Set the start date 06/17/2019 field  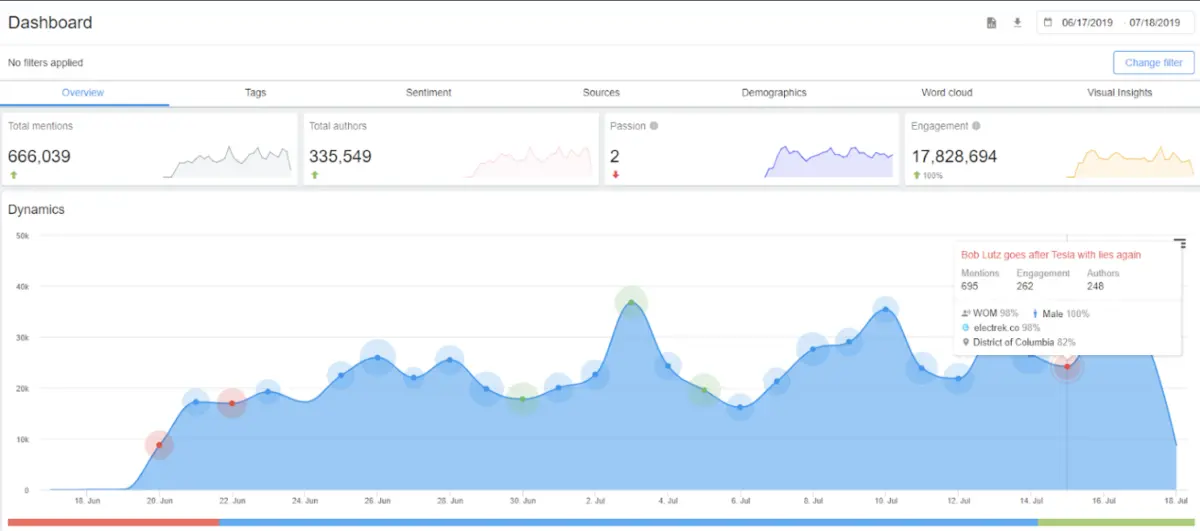1087,23
